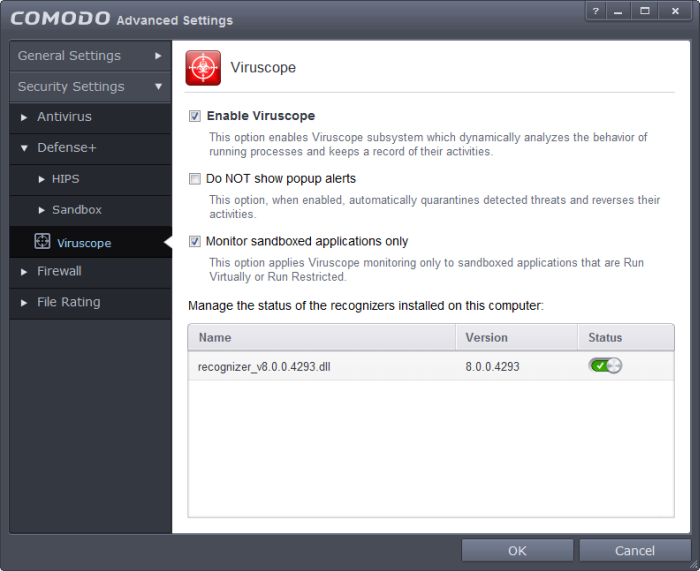Click the OK button
This screenshot has width=700, height=571.
[517, 550]
